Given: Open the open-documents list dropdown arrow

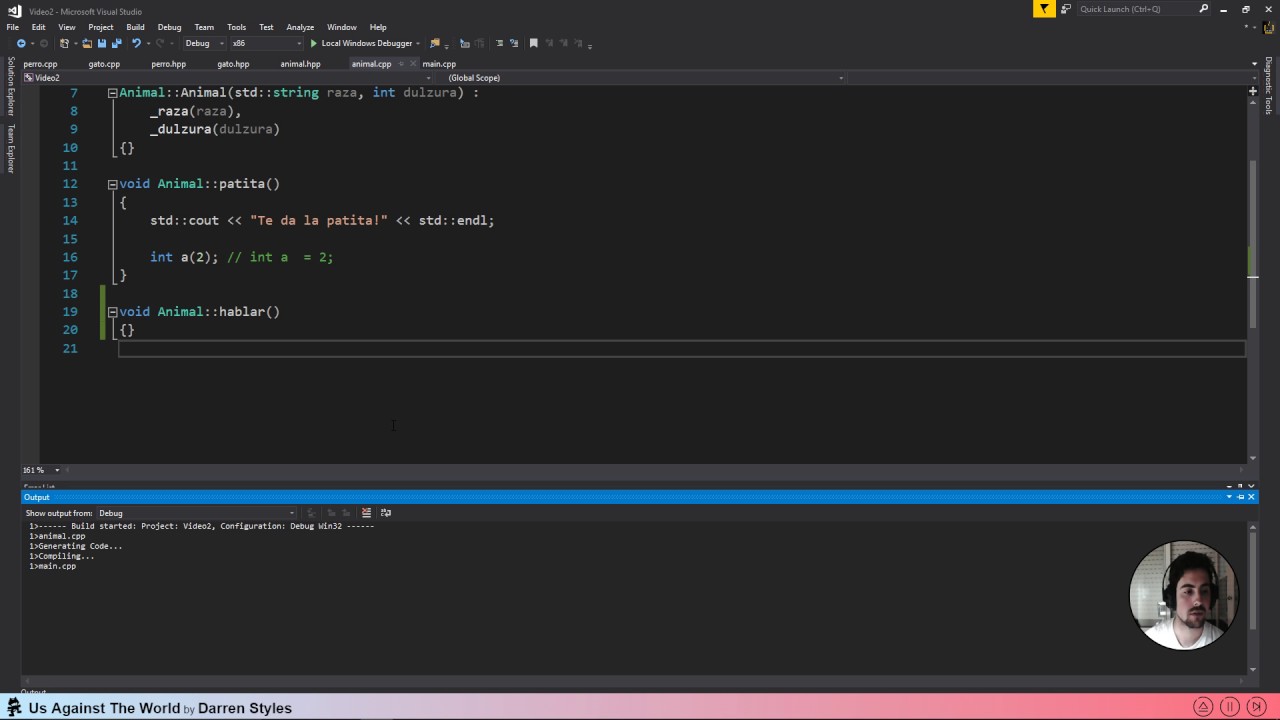Looking at the screenshot, I should (x=1254, y=64).
